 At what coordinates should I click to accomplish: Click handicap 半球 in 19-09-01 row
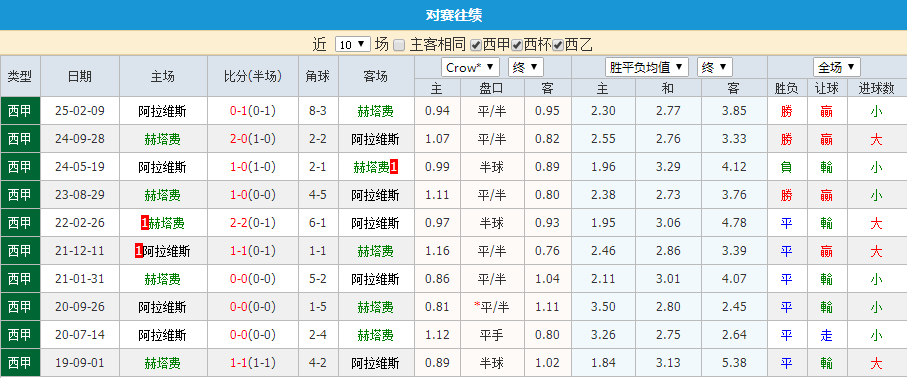click(x=492, y=363)
